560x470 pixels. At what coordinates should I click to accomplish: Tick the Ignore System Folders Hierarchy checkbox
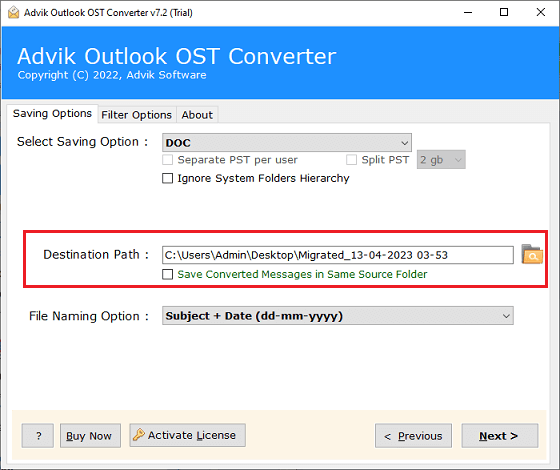pos(168,178)
